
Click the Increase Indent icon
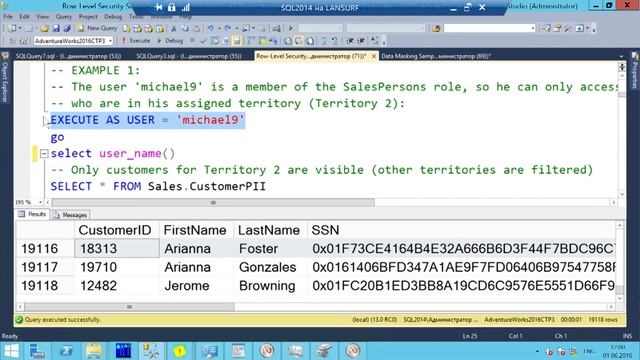click(x=361, y=41)
